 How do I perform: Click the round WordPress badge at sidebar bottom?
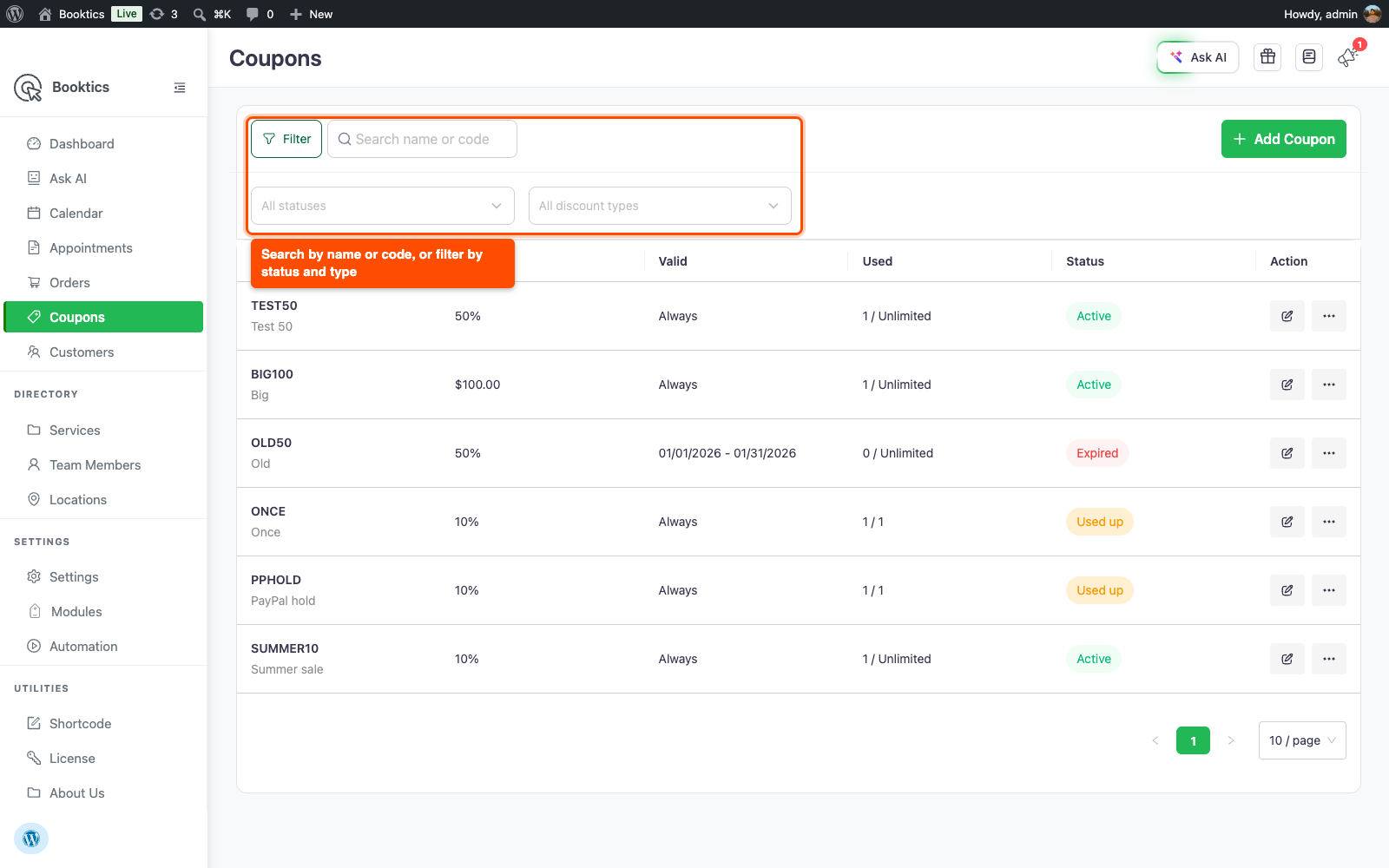coord(31,838)
